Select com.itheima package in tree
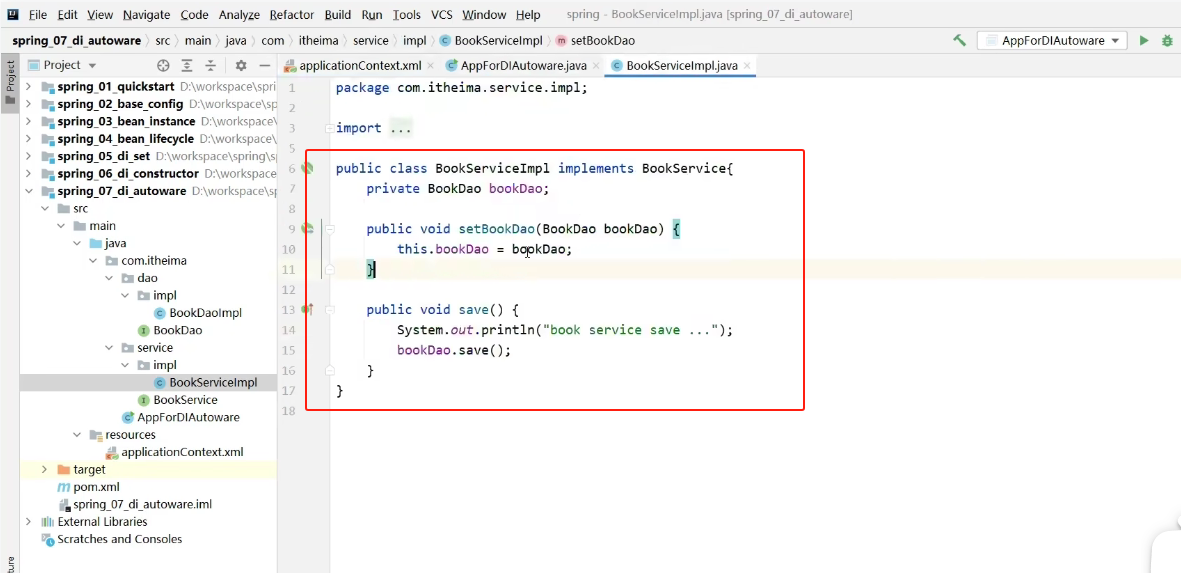The width and height of the screenshot is (1181, 573). [x=144, y=261]
